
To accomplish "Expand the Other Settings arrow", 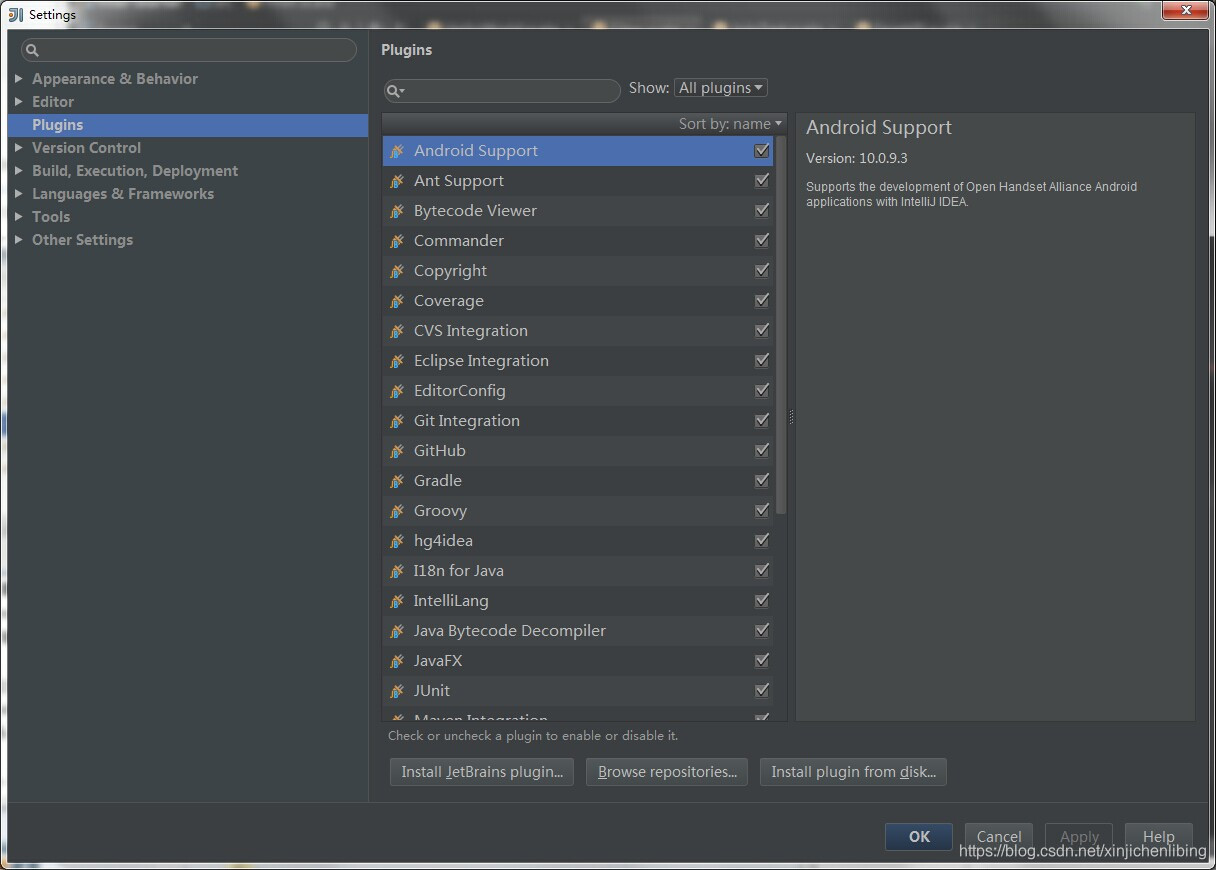I will coord(19,239).
